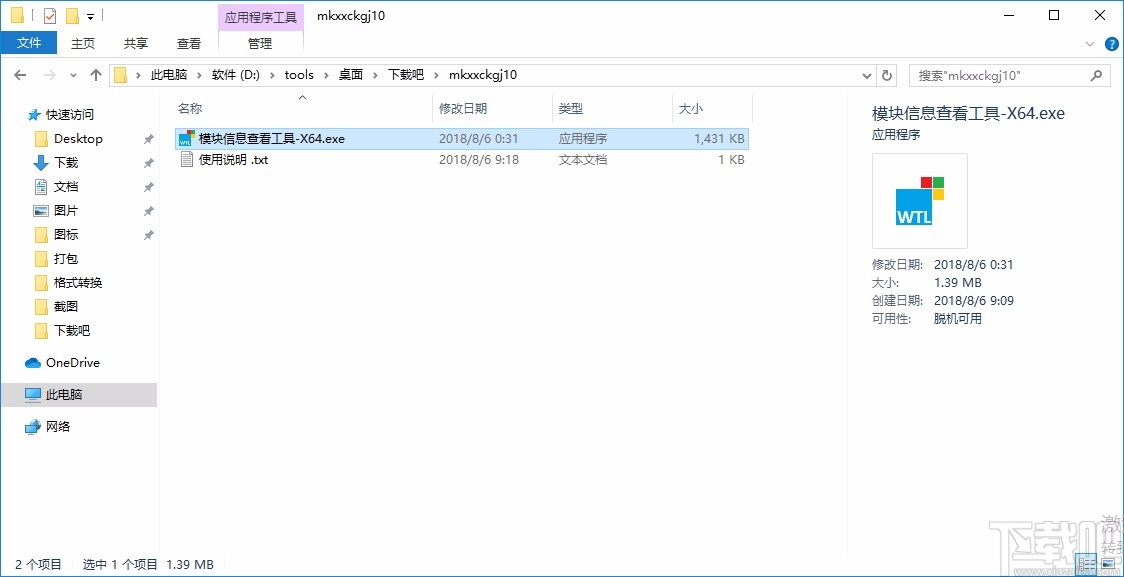Open the recent locations dropdown arrow
Viewport: 1124px width, 577px height.
point(73,75)
